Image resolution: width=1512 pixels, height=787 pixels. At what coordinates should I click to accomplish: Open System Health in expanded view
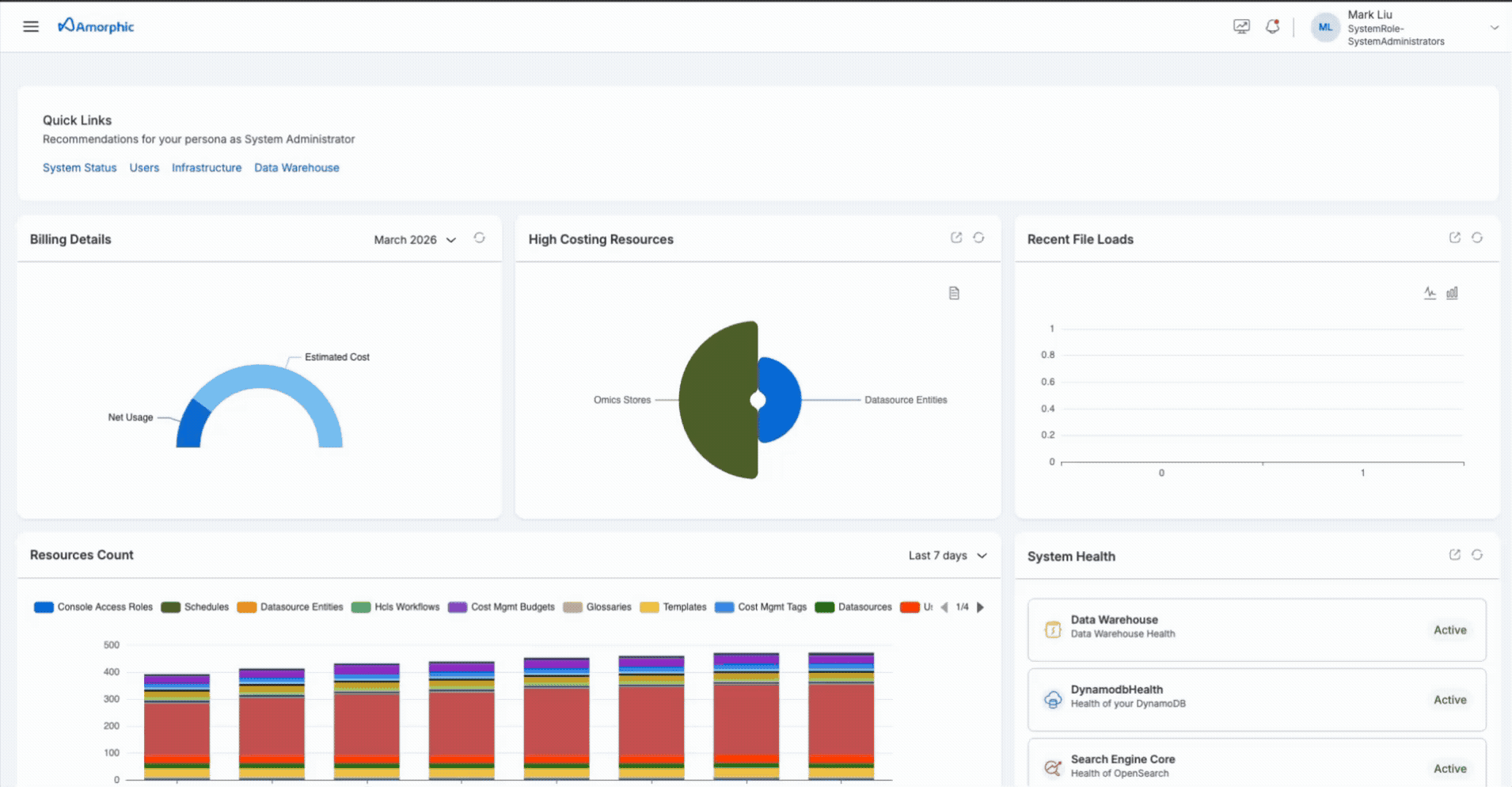(1454, 555)
